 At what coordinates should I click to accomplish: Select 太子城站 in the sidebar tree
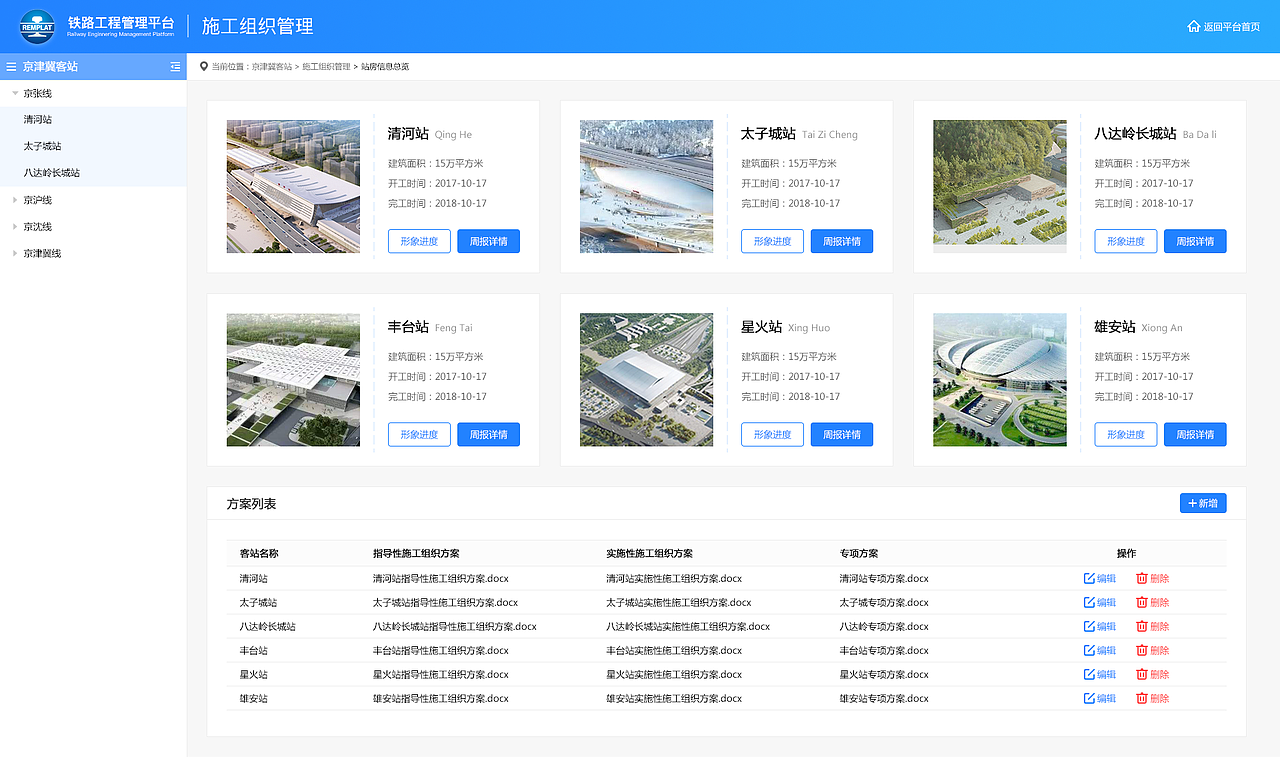coord(42,145)
